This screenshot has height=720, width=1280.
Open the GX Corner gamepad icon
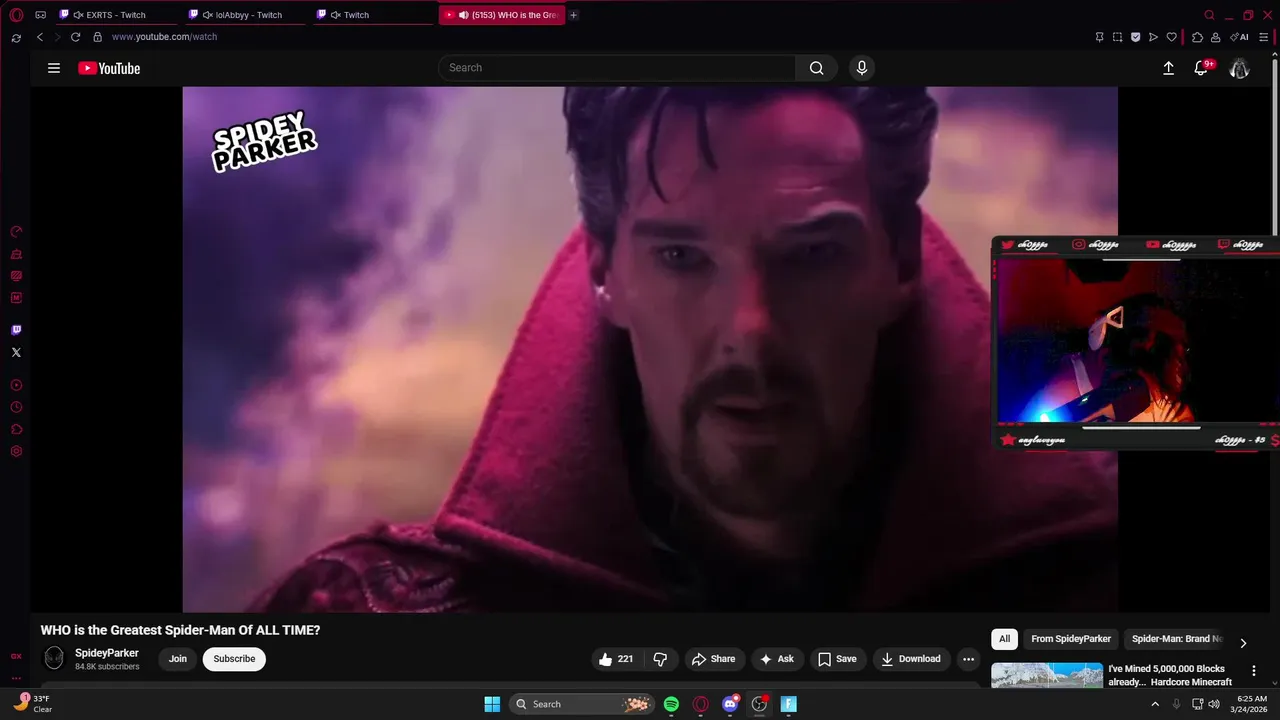tap(40, 15)
